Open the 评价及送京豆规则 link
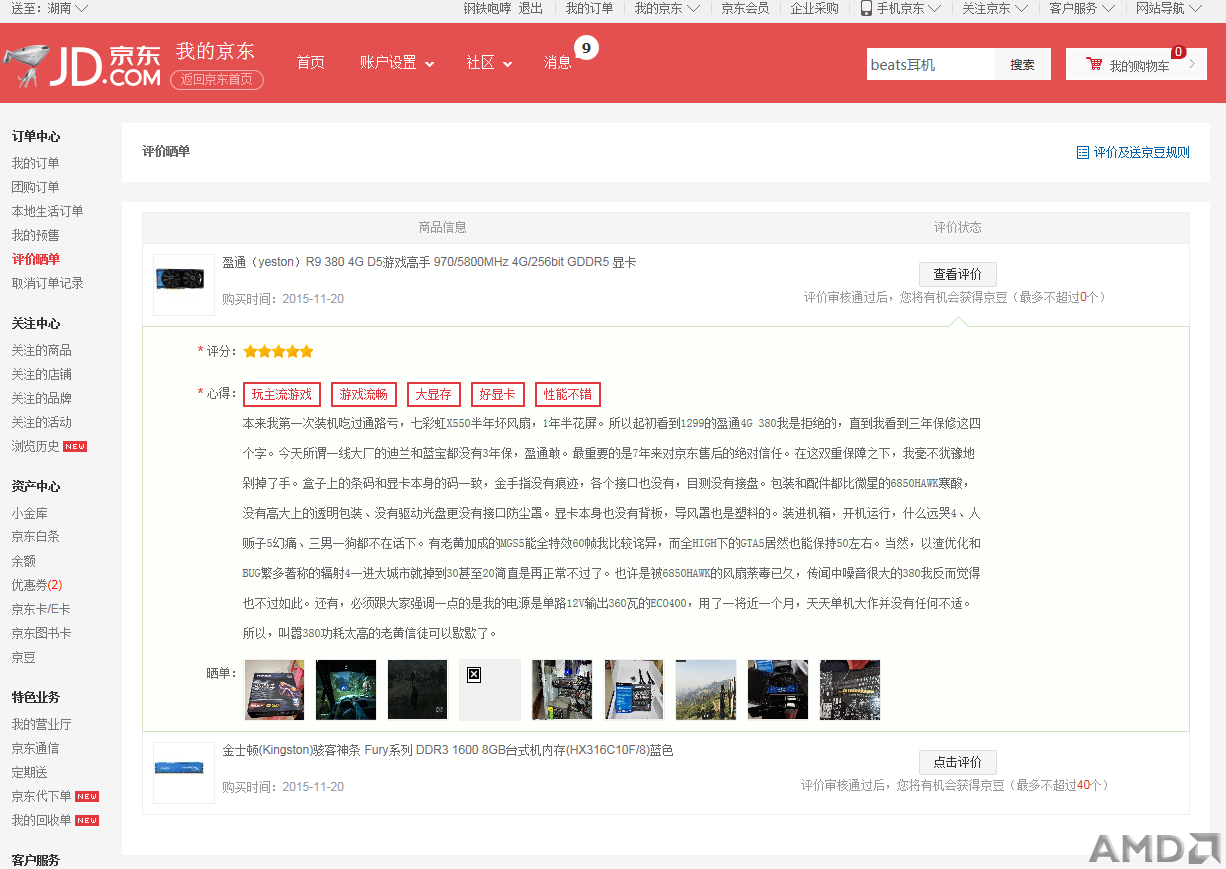Viewport: 1226px width, 869px height. (1141, 153)
